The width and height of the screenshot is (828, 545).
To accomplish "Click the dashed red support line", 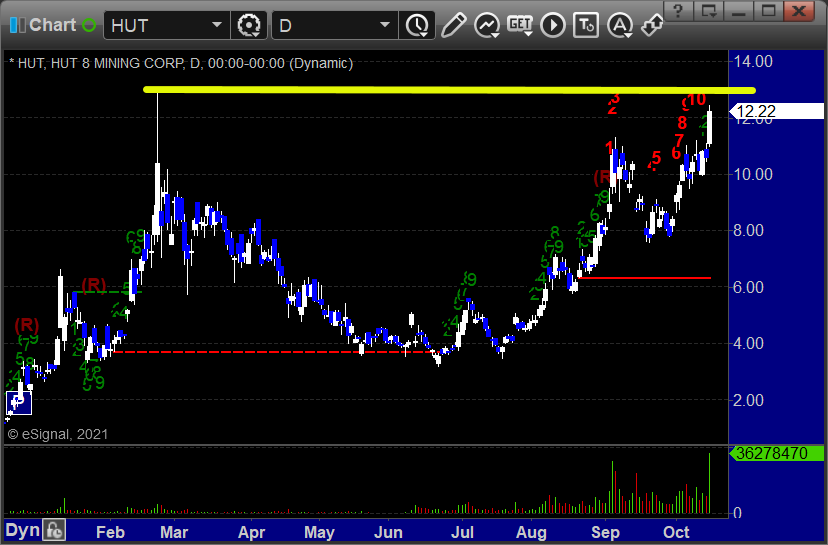I will click(x=275, y=352).
